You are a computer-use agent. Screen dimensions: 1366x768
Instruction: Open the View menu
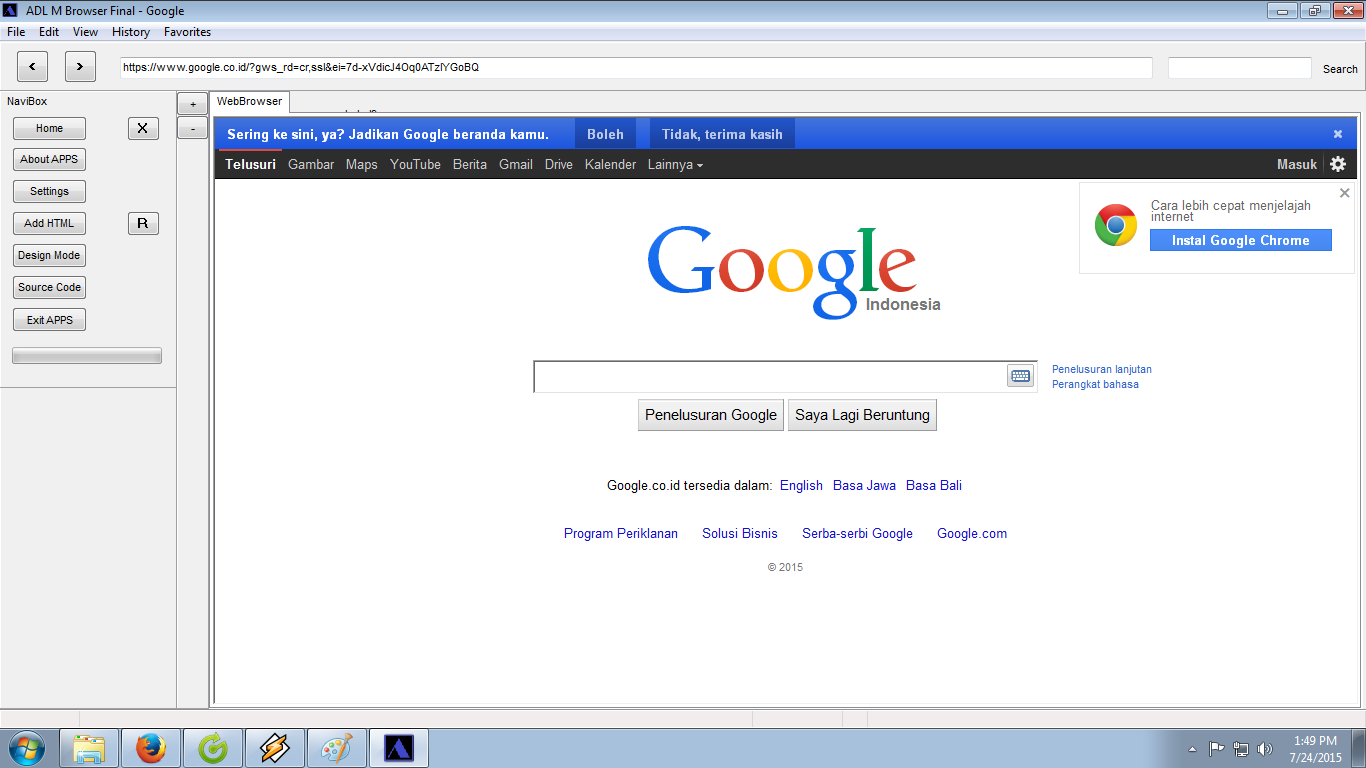click(x=86, y=32)
